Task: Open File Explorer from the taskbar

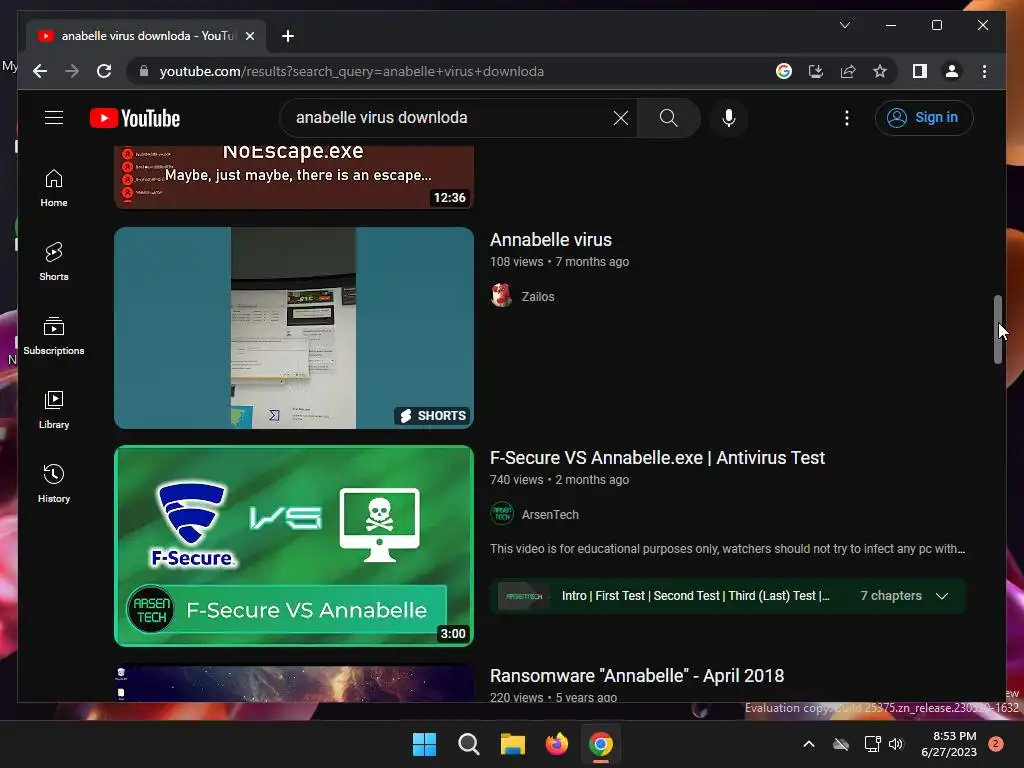Action: tap(513, 744)
